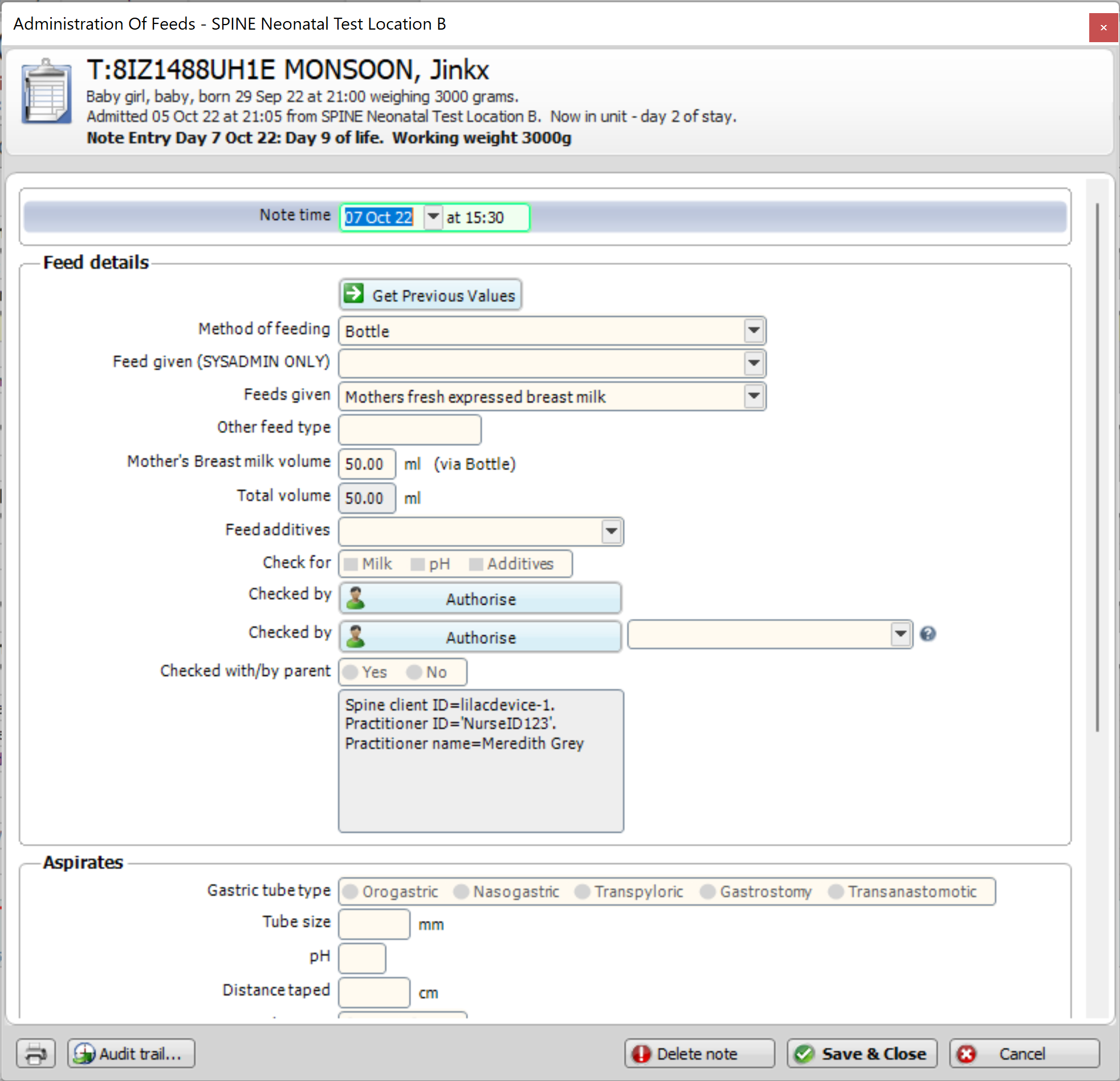This screenshot has width=1120, height=1081.
Task: Click the Audit trail globe icon
Action: tap(84, 1053)
